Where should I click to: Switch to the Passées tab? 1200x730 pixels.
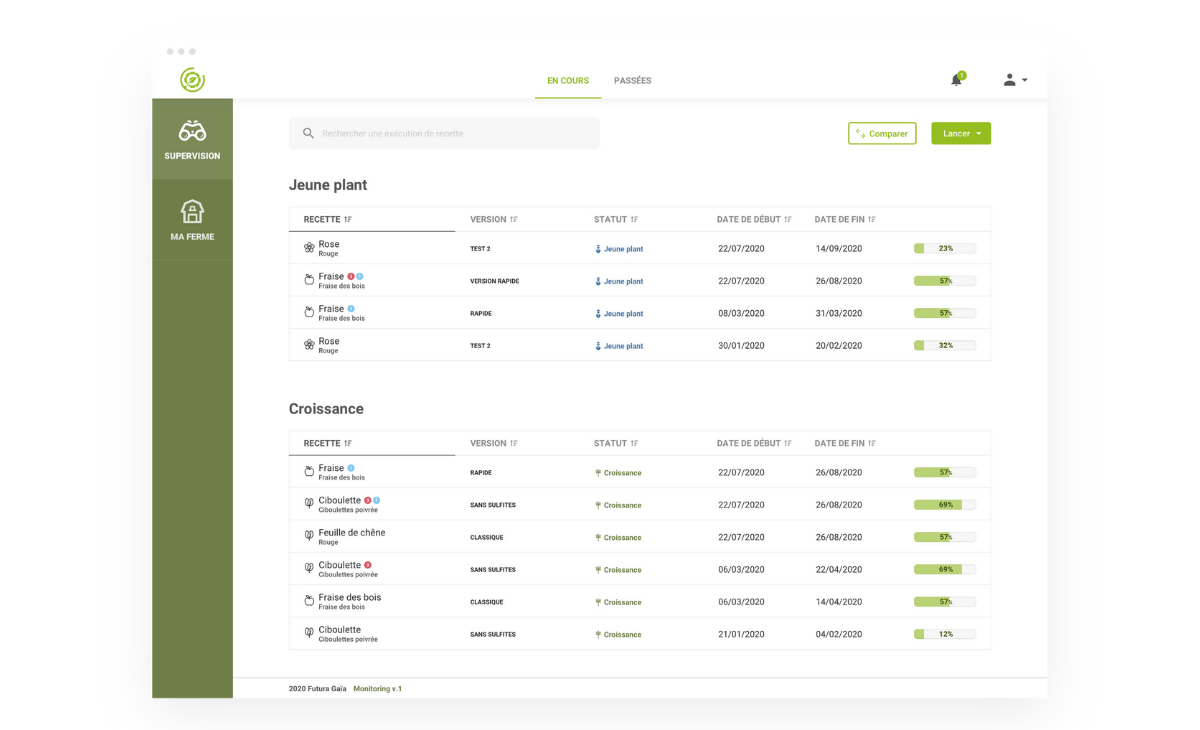pyautogui.click(x=632, y=81)
